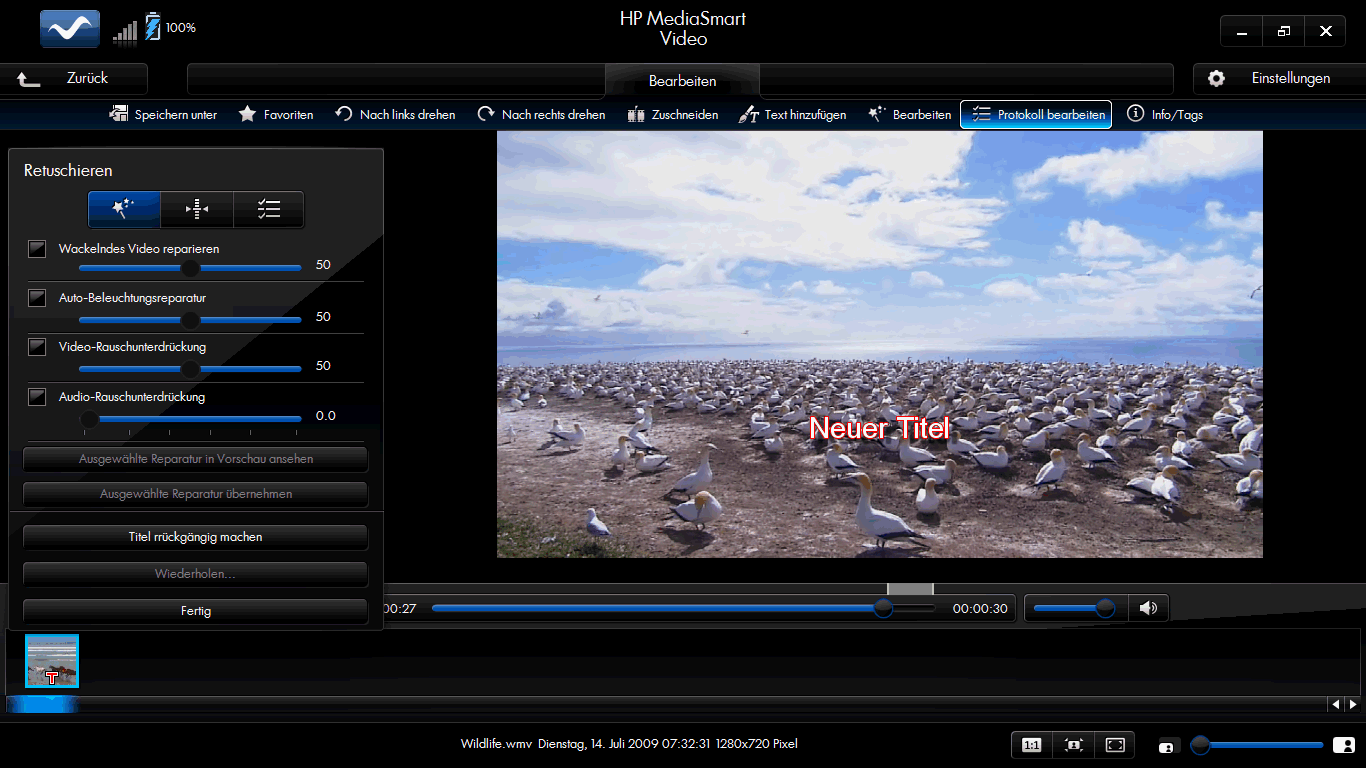Click the Fertig button
The width and height of the screenshot is (1366, 768).
(195, 610)
